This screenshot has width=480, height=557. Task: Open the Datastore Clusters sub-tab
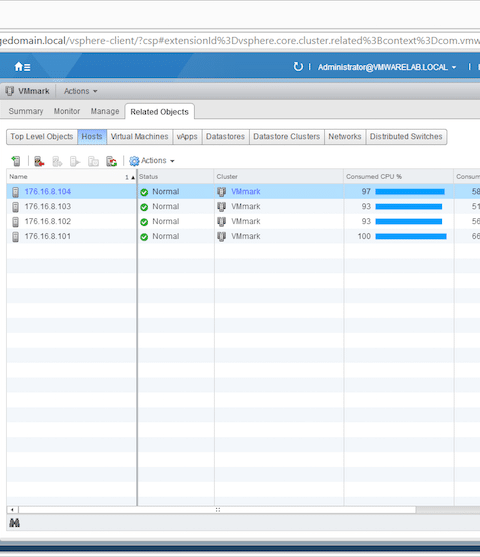tap(286, 137)
